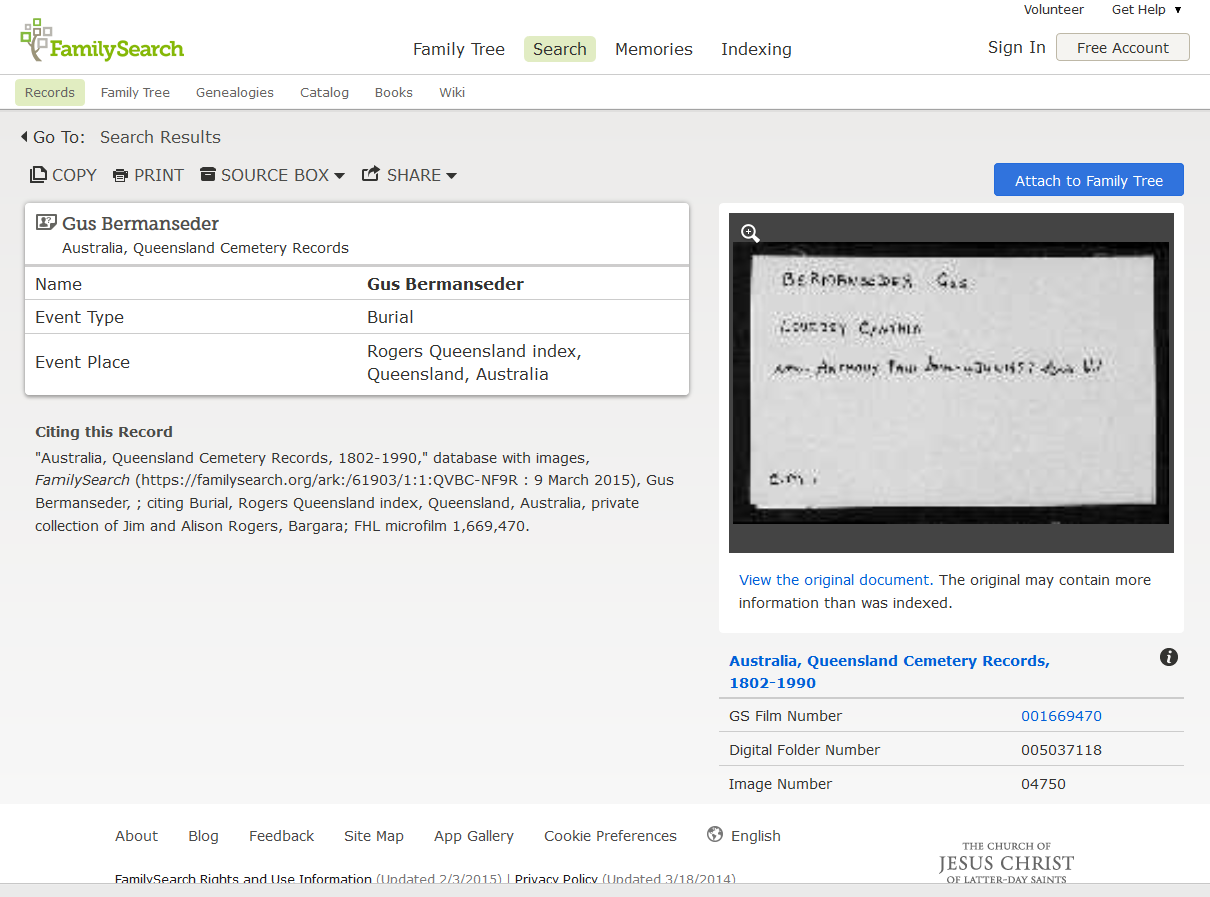Screen dimensions: 1210x897
Task: Click the Volunteer link
Action: (x=1054, y=10)
